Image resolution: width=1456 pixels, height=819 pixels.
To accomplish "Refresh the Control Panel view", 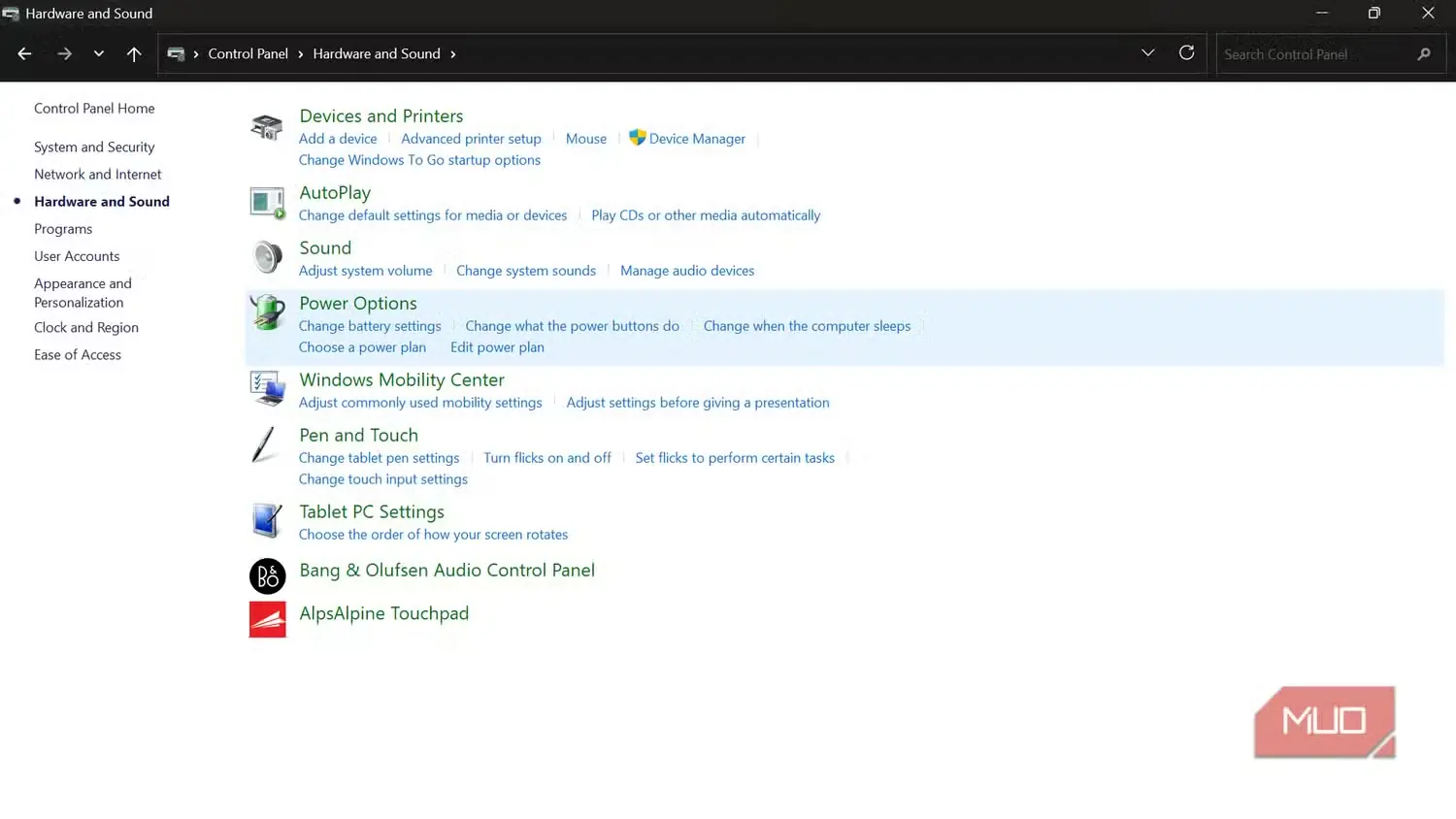I will point(1186,53).
